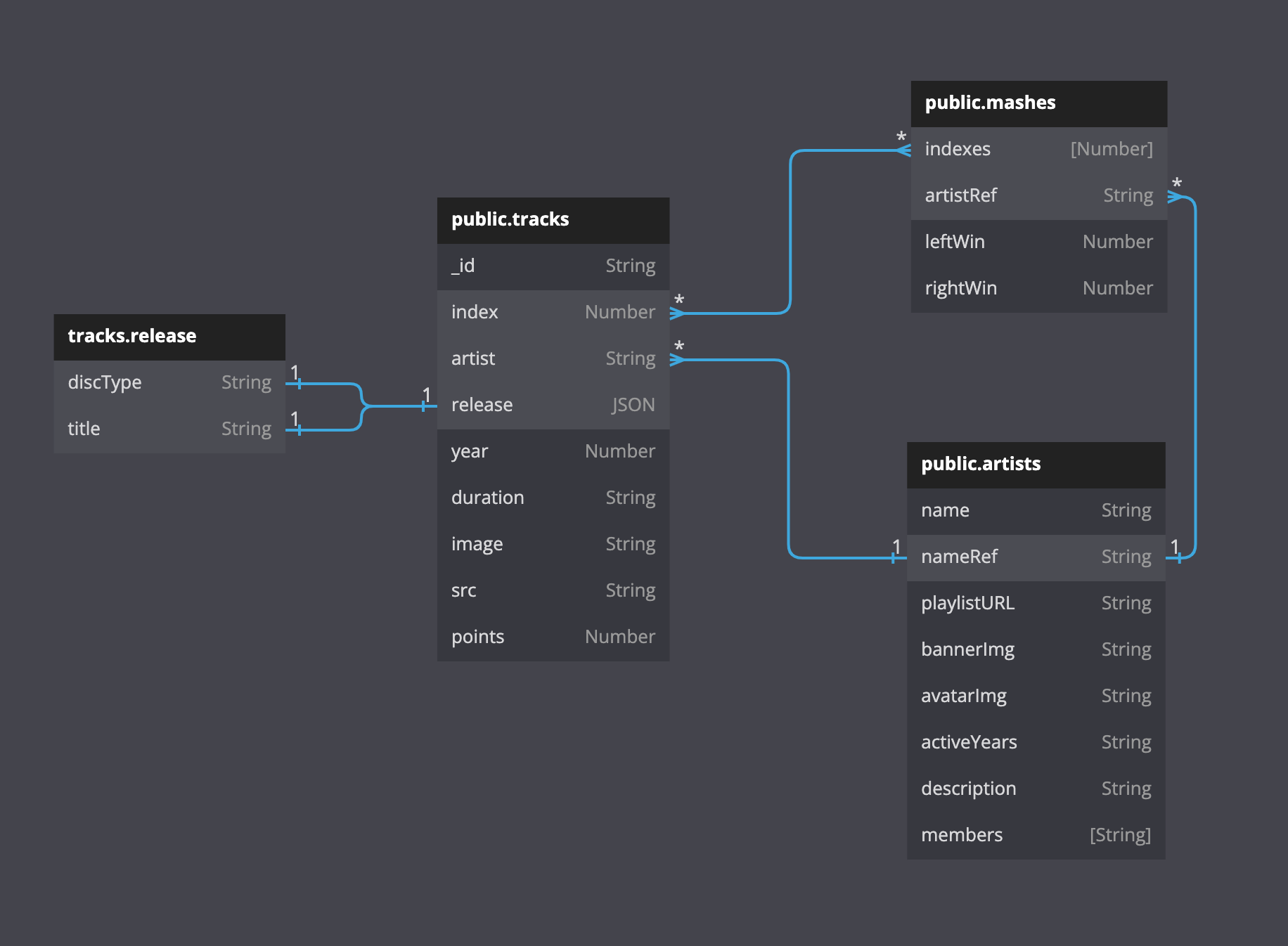Click the year field in public.tracks
Image resolution: width=1288 pixels, height=946 pixels.
tap(553, 452)
